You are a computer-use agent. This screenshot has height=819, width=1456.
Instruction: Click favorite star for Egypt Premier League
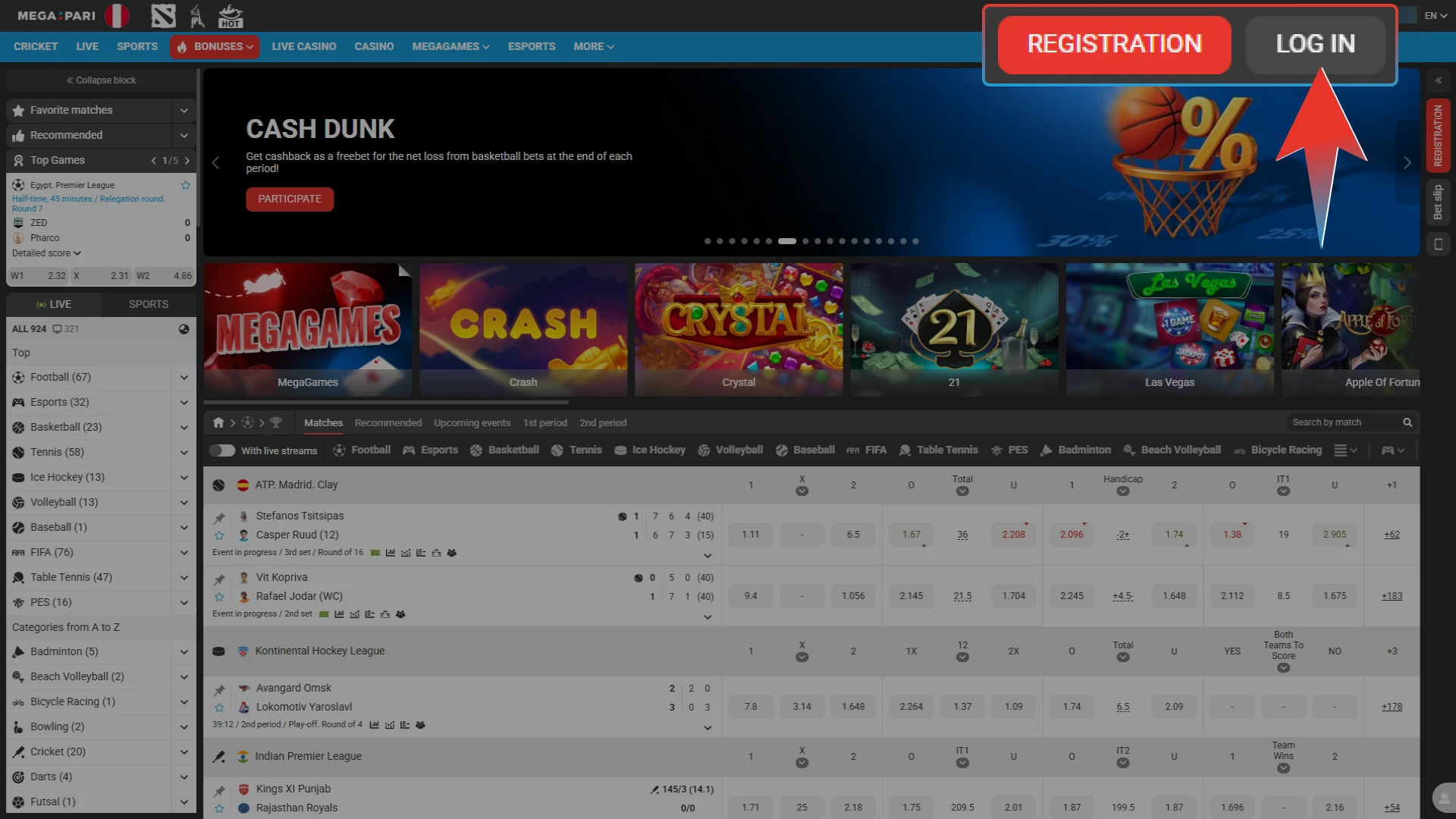(x=185, y=185)
